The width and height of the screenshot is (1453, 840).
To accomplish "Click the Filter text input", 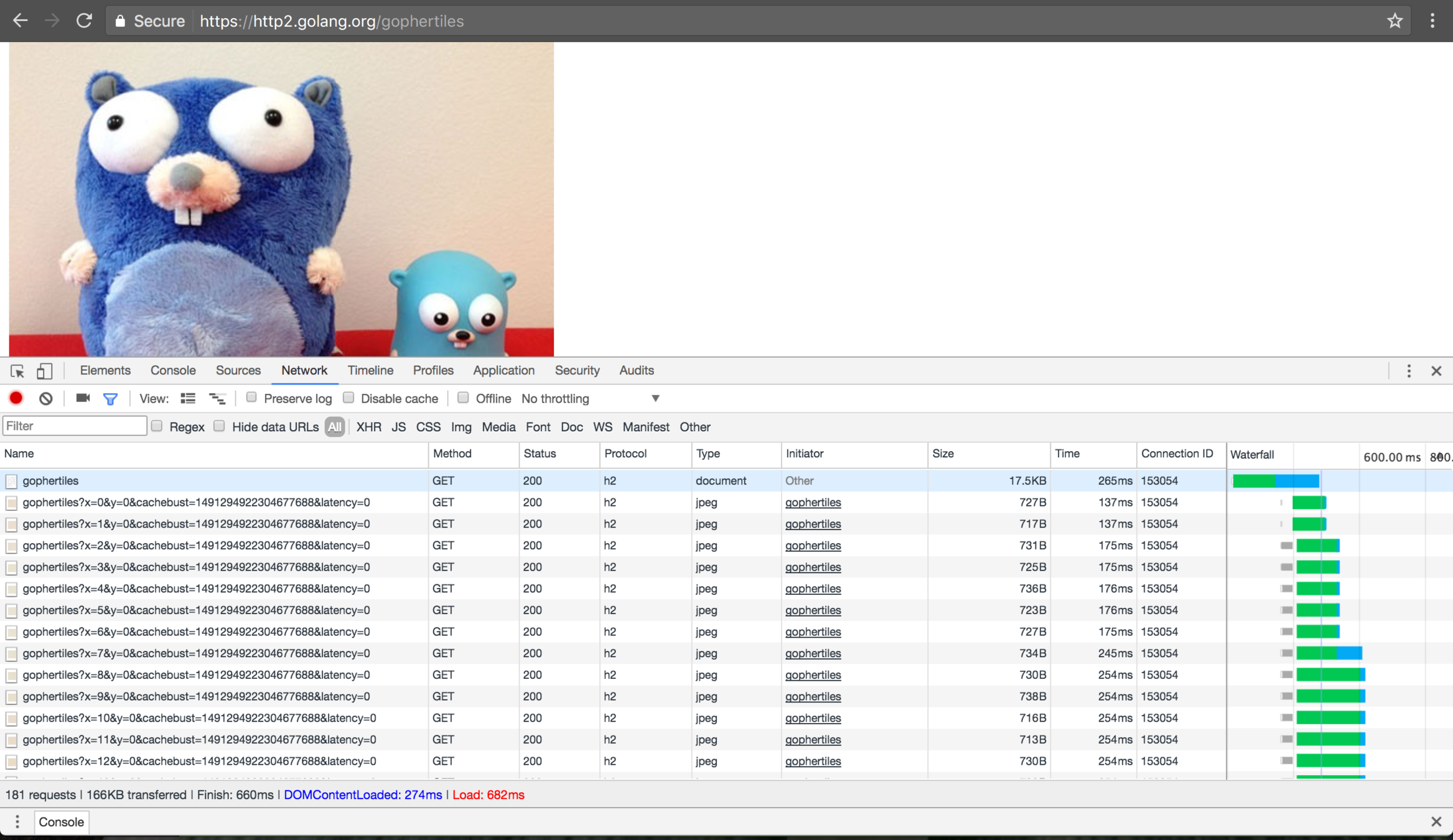I will 75,426.
